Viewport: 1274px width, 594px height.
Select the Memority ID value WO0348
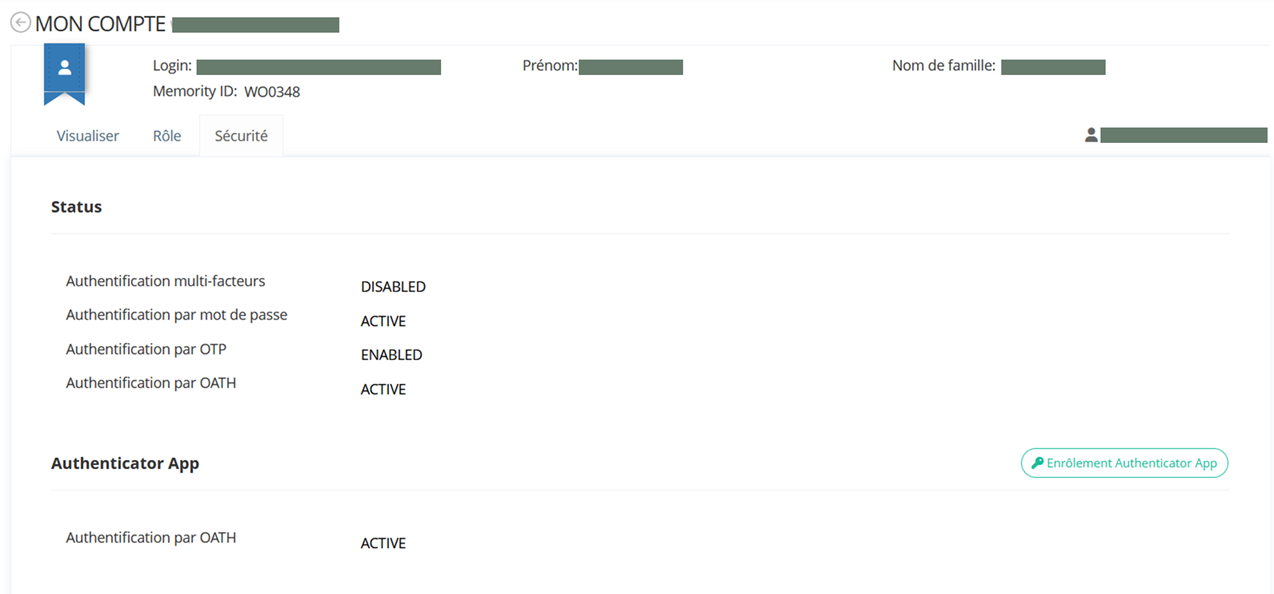(x=272, y=92)
